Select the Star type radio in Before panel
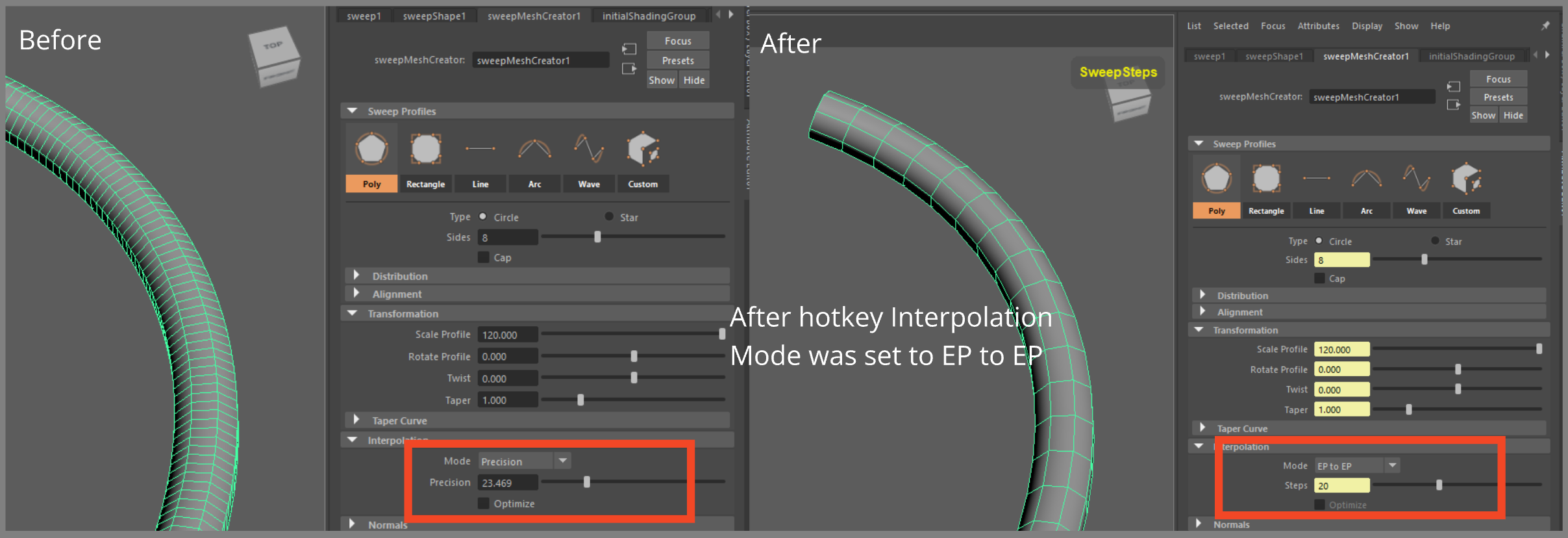This screenshot has height=538, width=1568. (x=609, y=217)
